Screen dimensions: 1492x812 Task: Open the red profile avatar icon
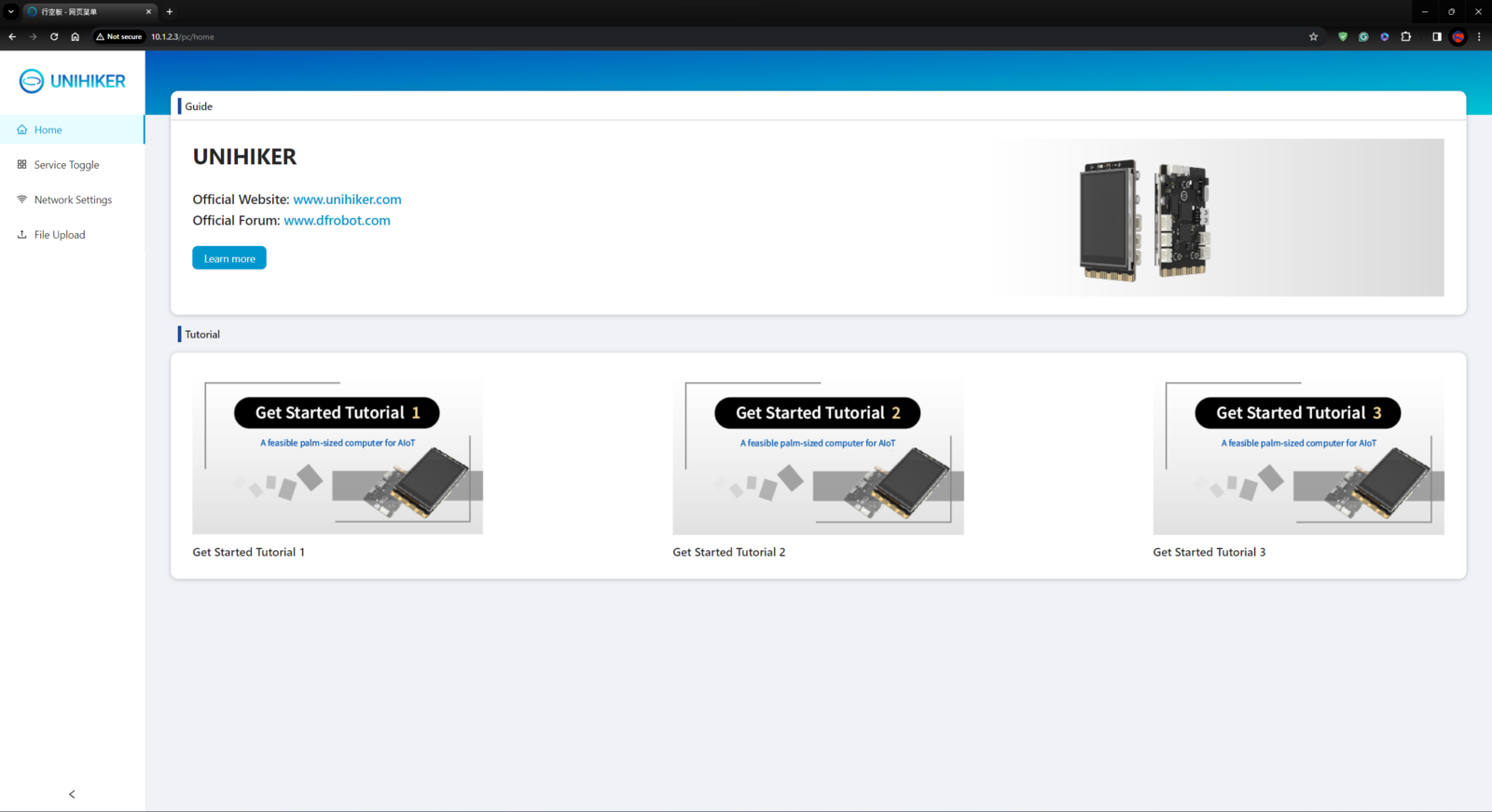tap(1458, 36)
